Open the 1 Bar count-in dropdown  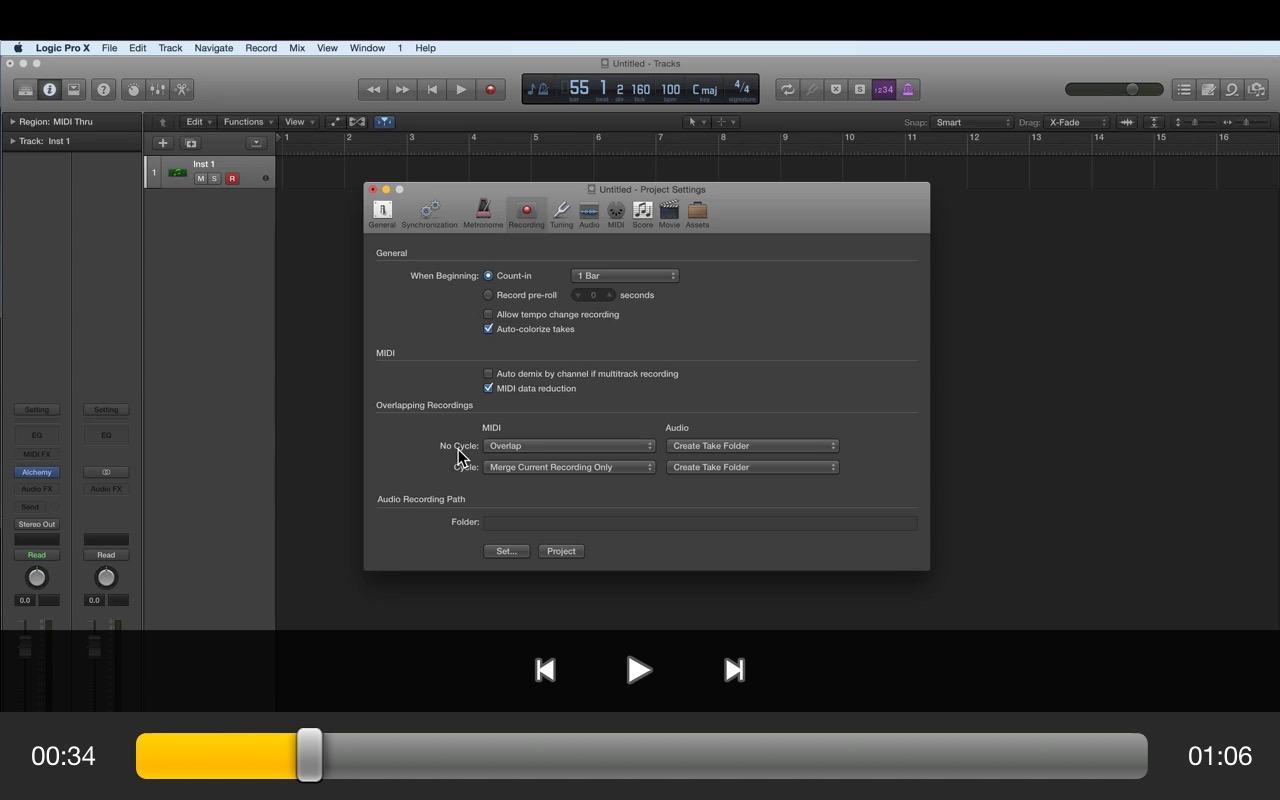(625, 276)
